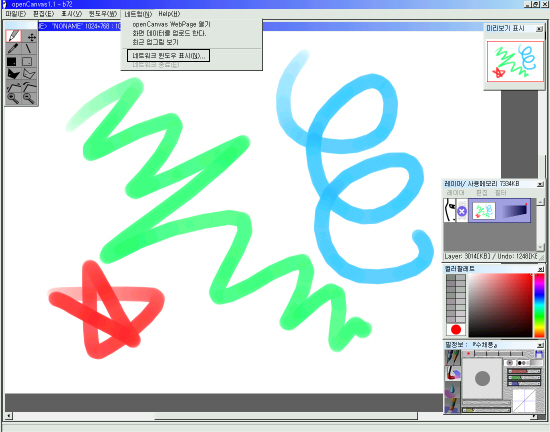The width and height of the screenshot is (550, 432).
Task: Pick the water drop brush preset
Action: (x=452, y=390)
